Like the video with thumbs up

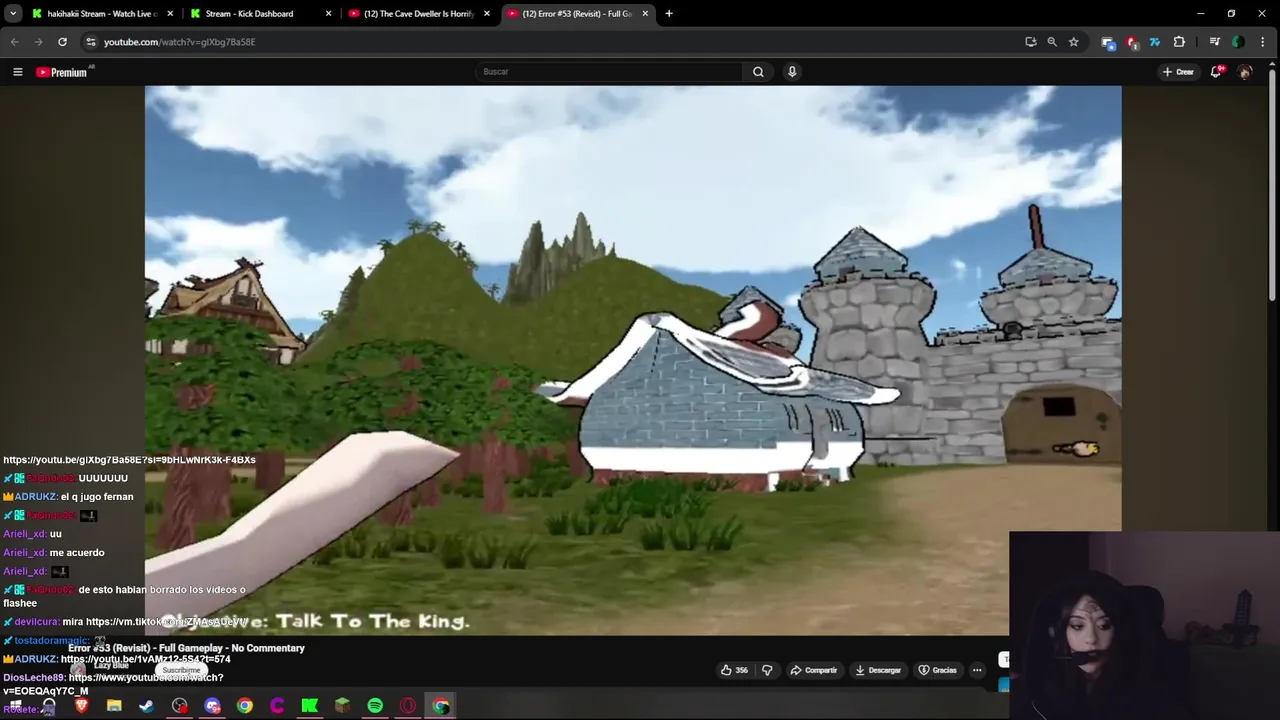click(734, 670)
